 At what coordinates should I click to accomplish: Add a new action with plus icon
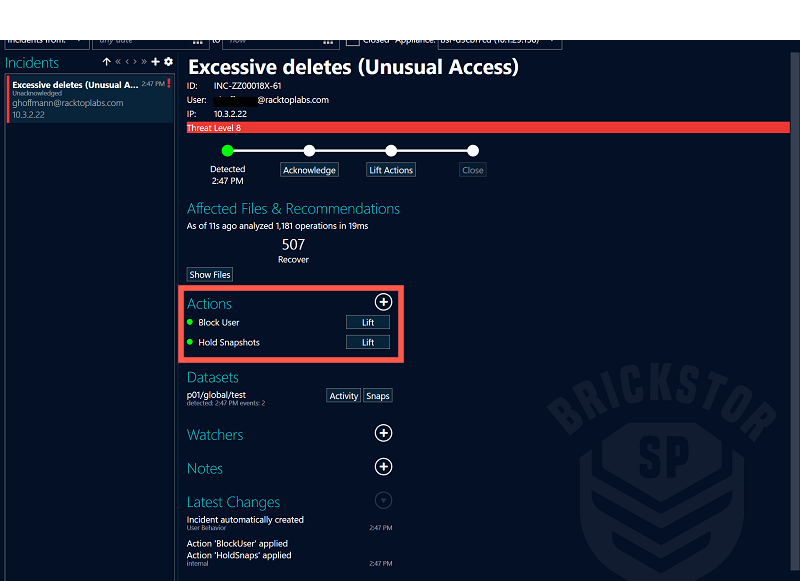(383, 302)
